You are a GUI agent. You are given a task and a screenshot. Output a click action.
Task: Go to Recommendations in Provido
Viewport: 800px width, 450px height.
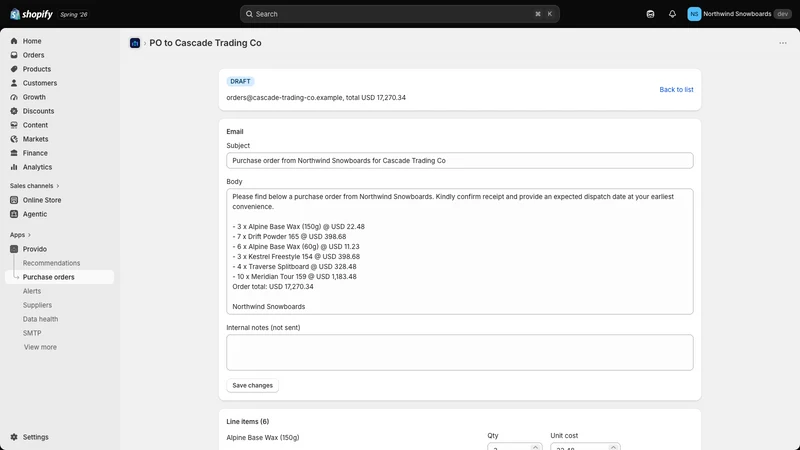pos(52,263)
